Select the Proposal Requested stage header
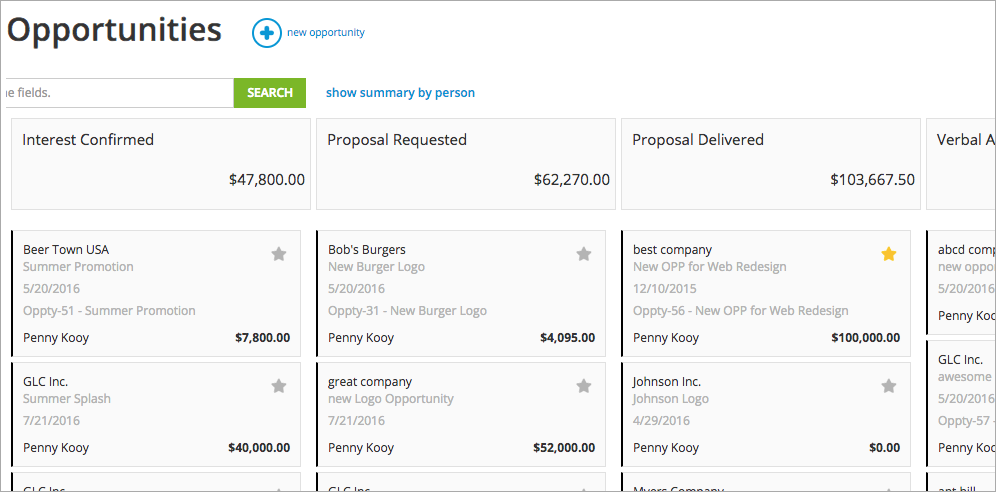 click(x=465, y=164)
